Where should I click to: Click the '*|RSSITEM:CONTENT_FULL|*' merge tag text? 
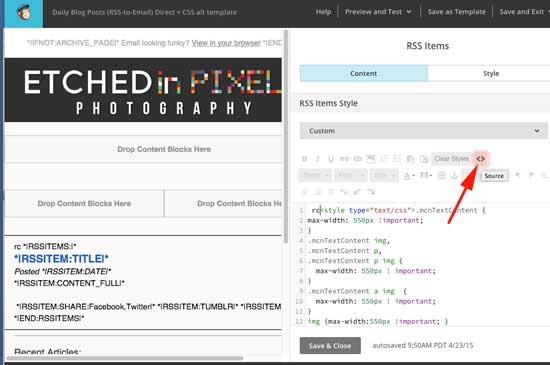point(69,283)
